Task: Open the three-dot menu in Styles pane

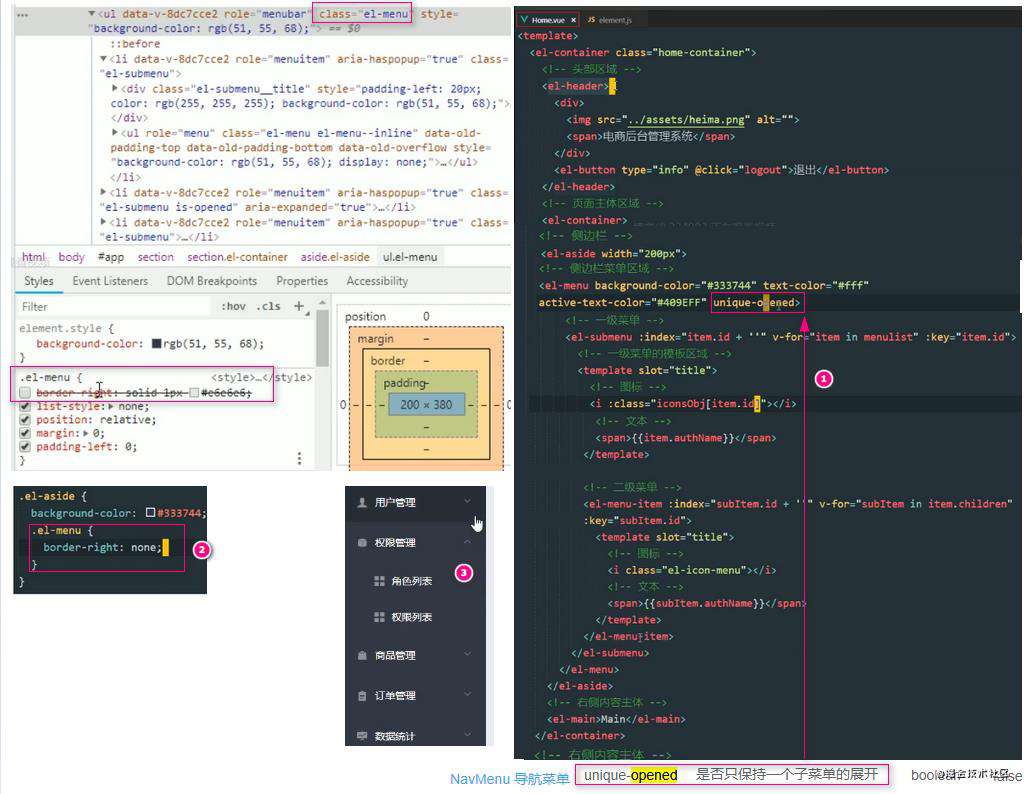Action: pyautogui.click(x=299, y=458)
